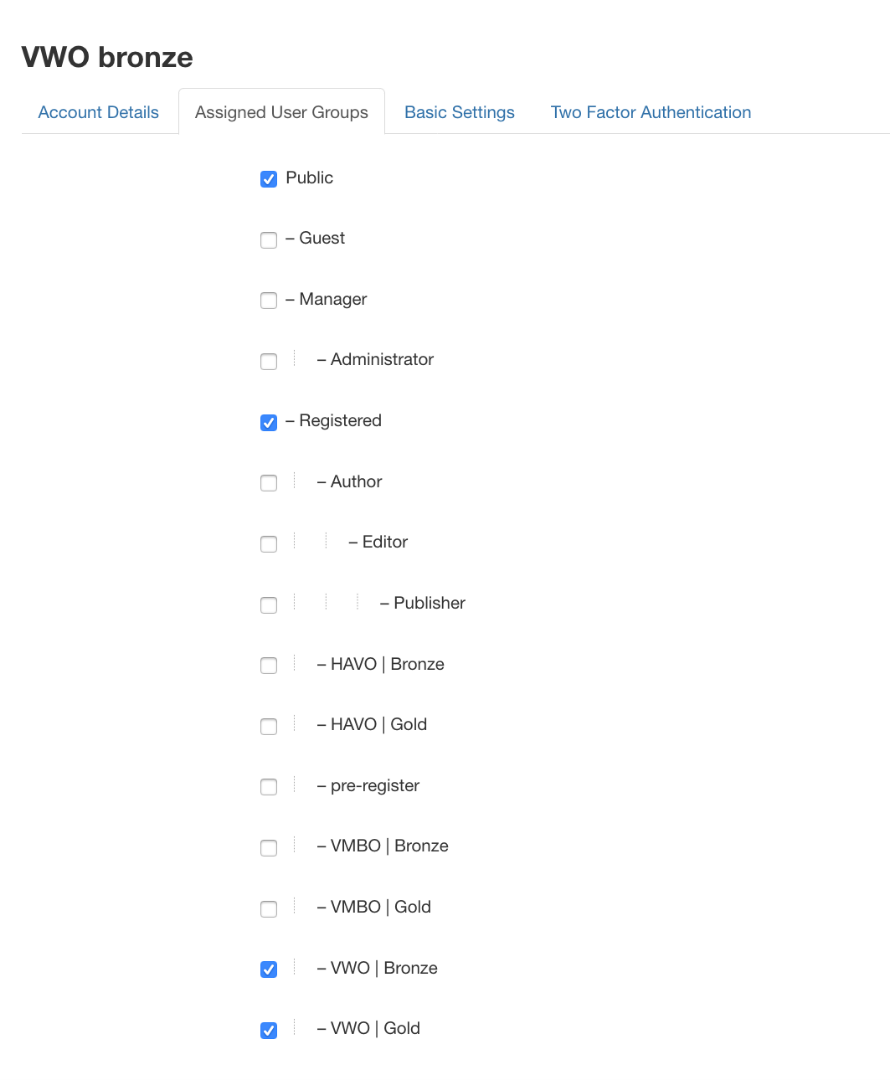Check the Editor group checkbox
The width and height of the screenshot is (890, 1080).
click(x=268, y=544)
